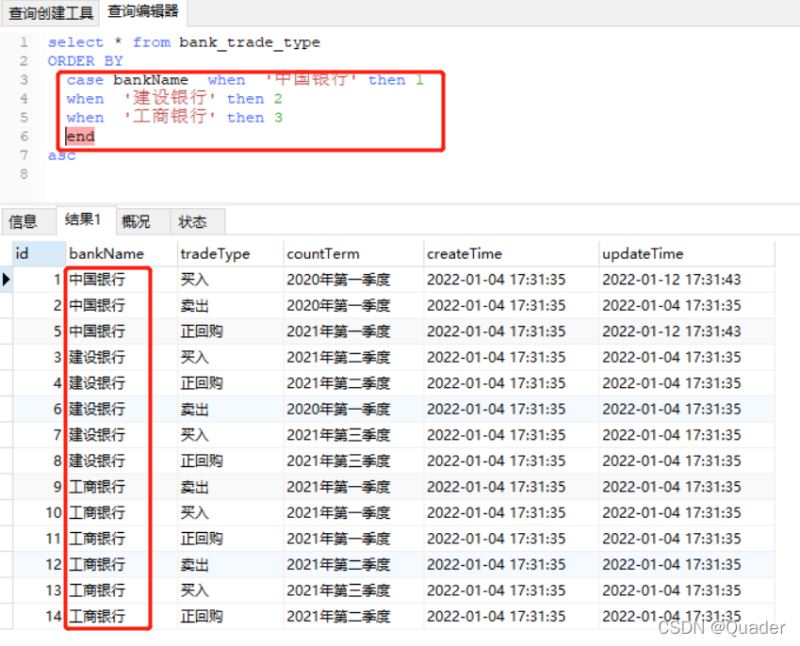Click the id column header
800x646 pixels.
pyautogui.click(x=39, y=254)
